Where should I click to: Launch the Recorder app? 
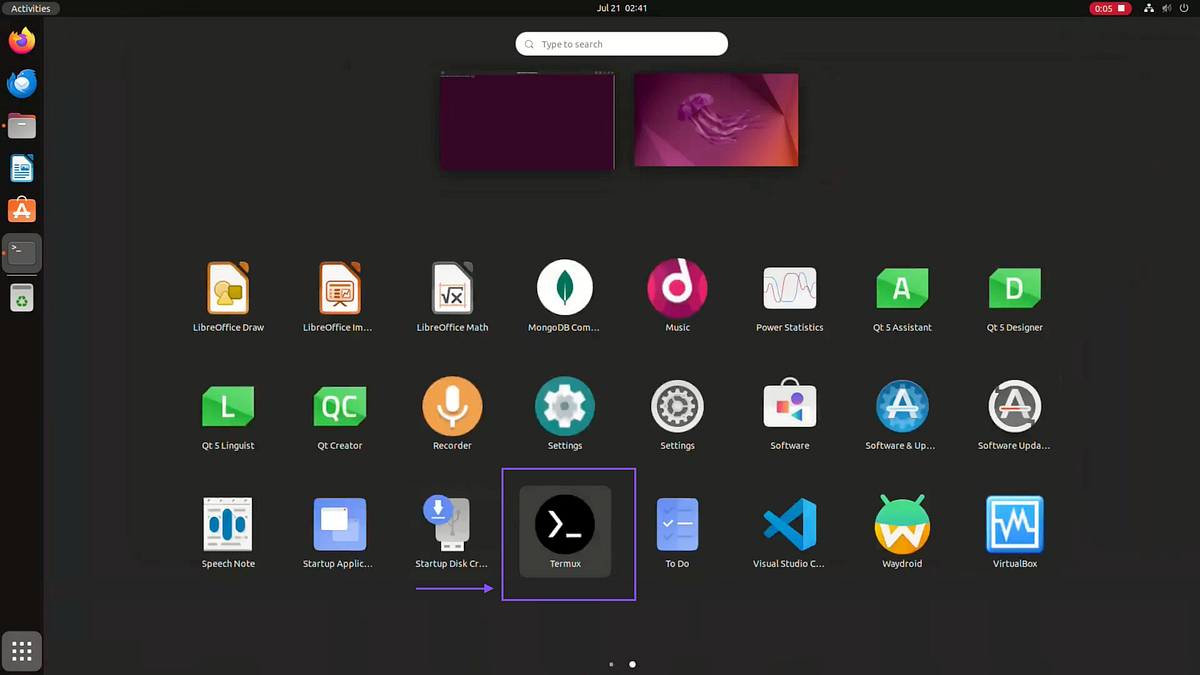click(x=452, y=405)
